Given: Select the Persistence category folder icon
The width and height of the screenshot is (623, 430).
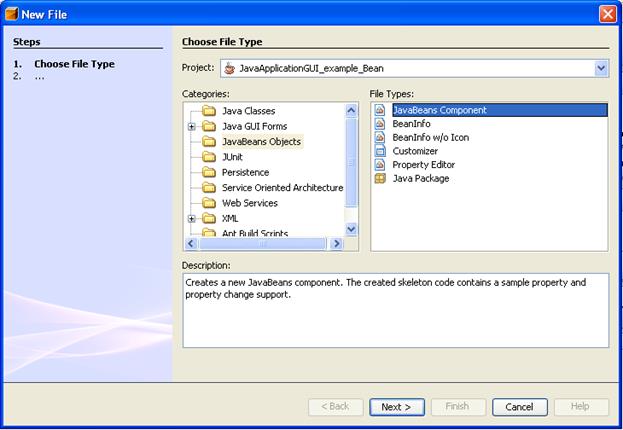Looking at the screenshot, I should point(209,172).
